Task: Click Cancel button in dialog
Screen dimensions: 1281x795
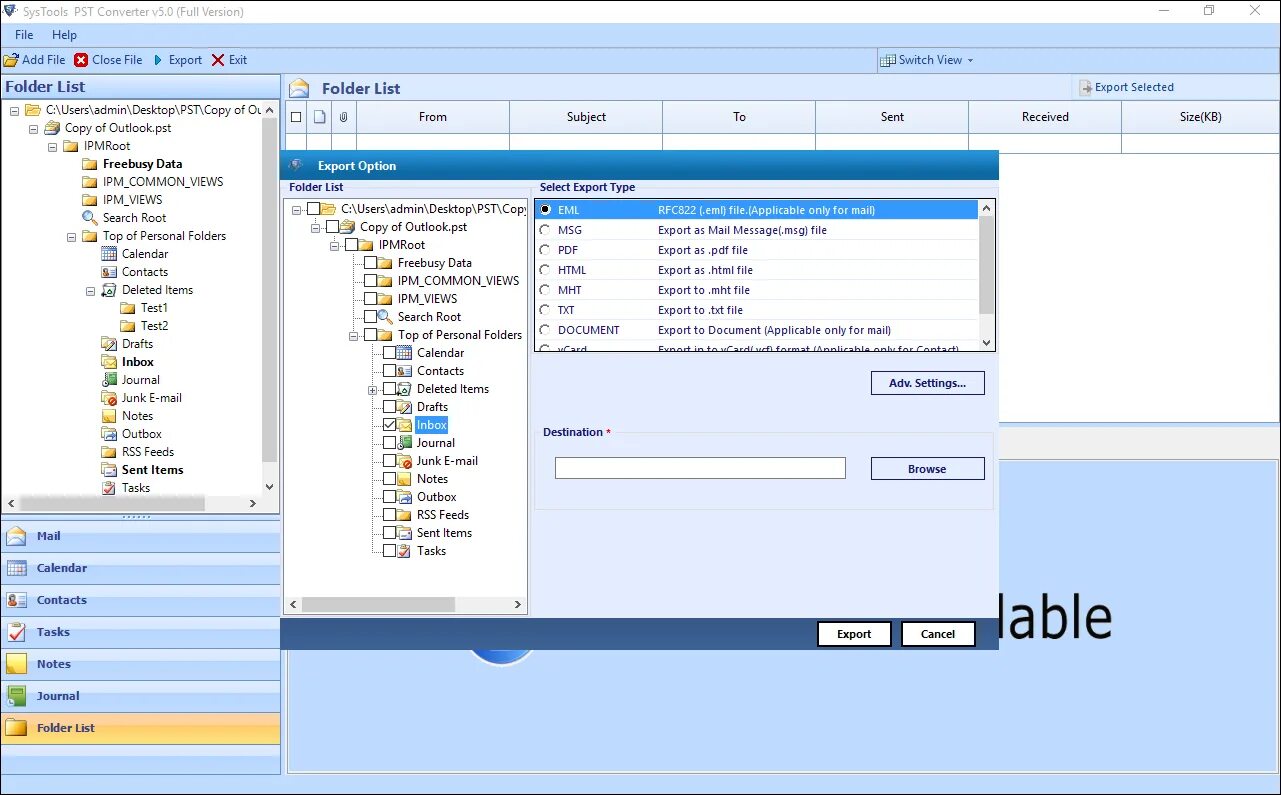Action: pyautogui.click(x=938, y=634)
